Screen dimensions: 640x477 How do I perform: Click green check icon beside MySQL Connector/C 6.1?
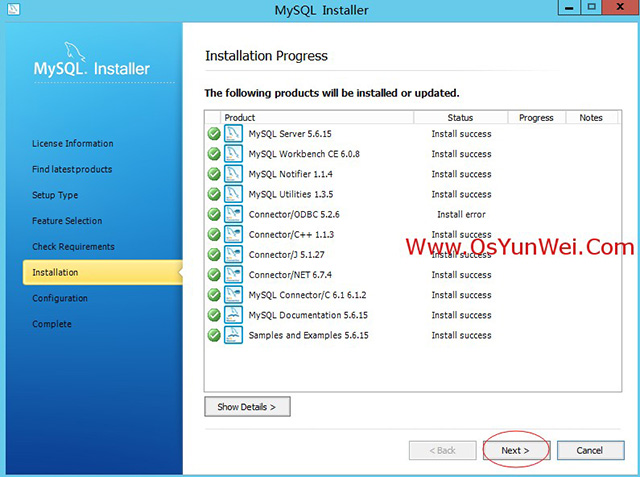[x=214, y=295]
